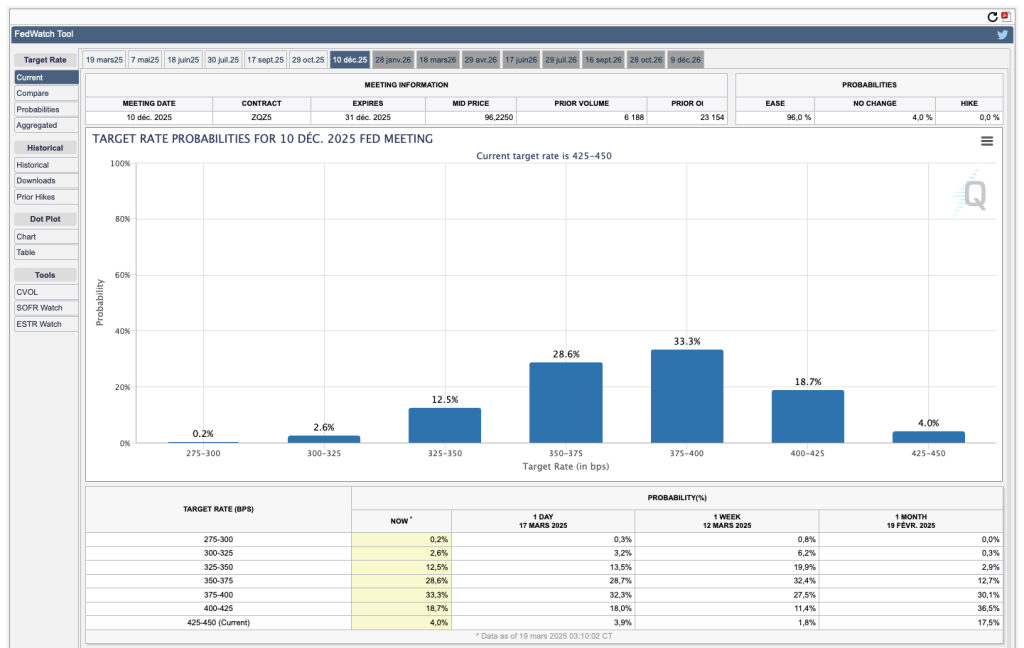Click the 350-375 bar labeled 28.6%
The height and width of the screenshot is (648, 1024).
point(566,403)
